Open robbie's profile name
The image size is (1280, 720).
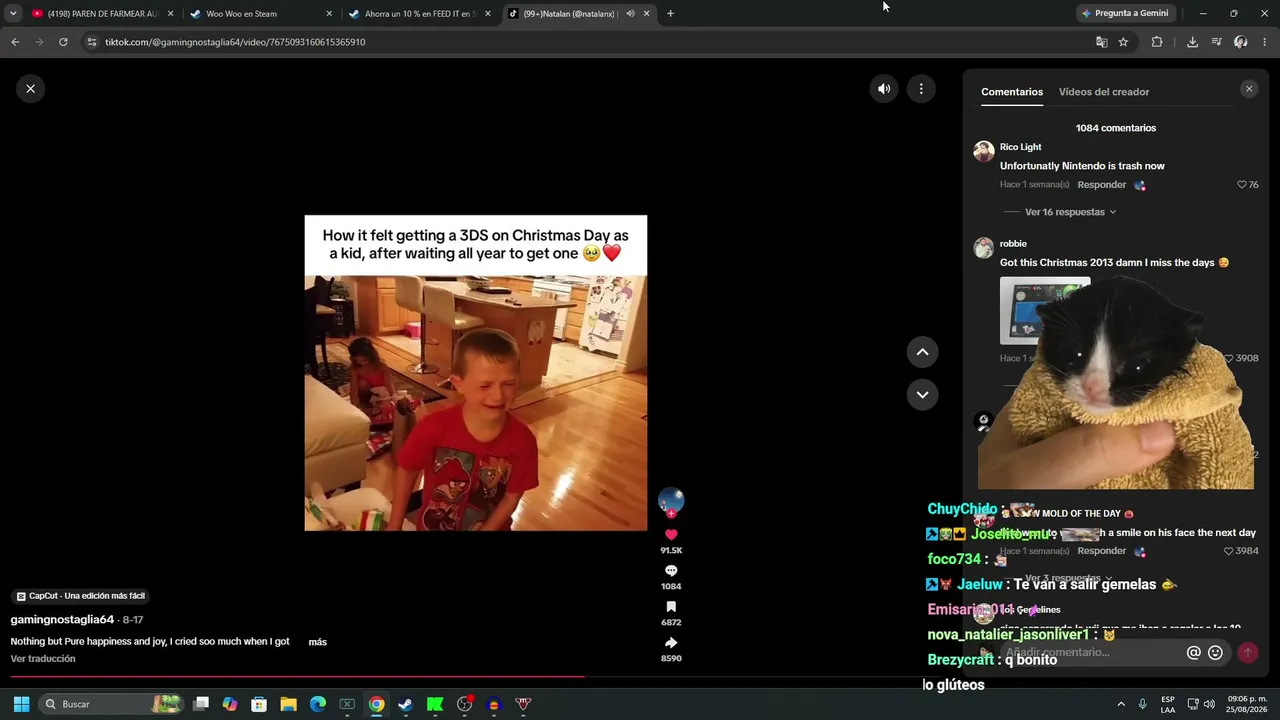coord(1013,244)
